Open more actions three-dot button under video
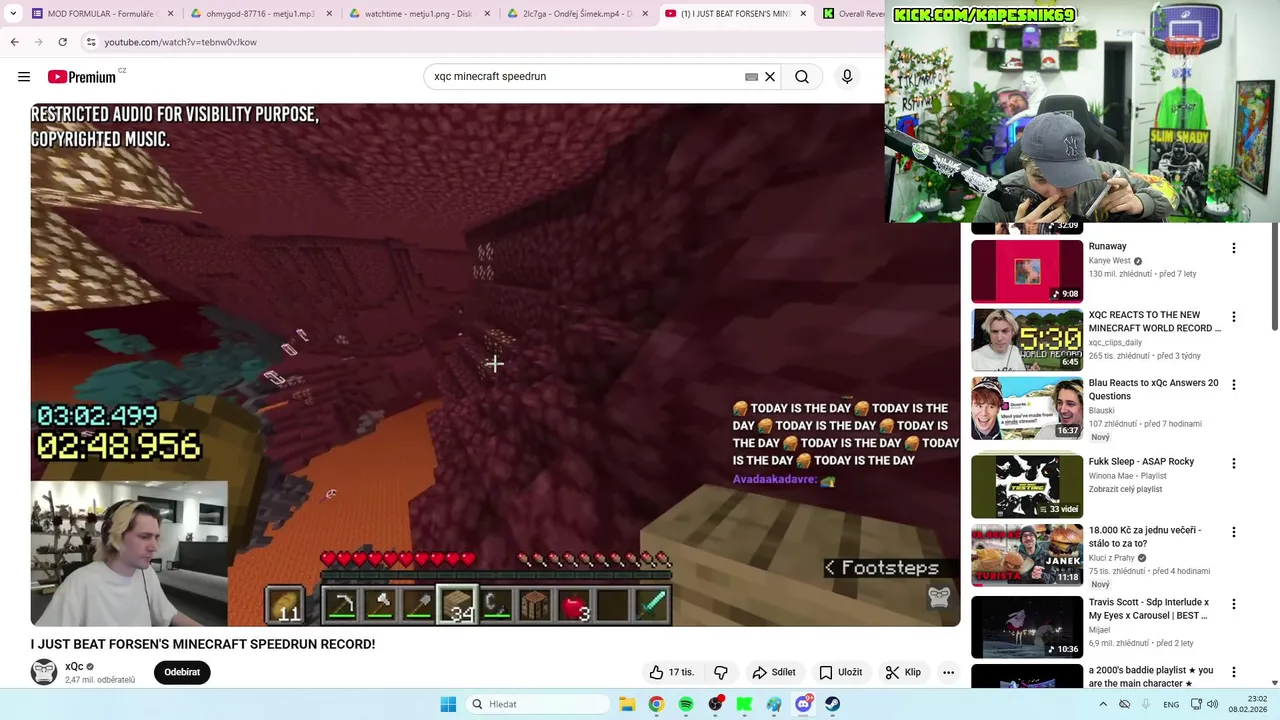1280x720 pixels. pyautogui.click(x=948, y=672)
